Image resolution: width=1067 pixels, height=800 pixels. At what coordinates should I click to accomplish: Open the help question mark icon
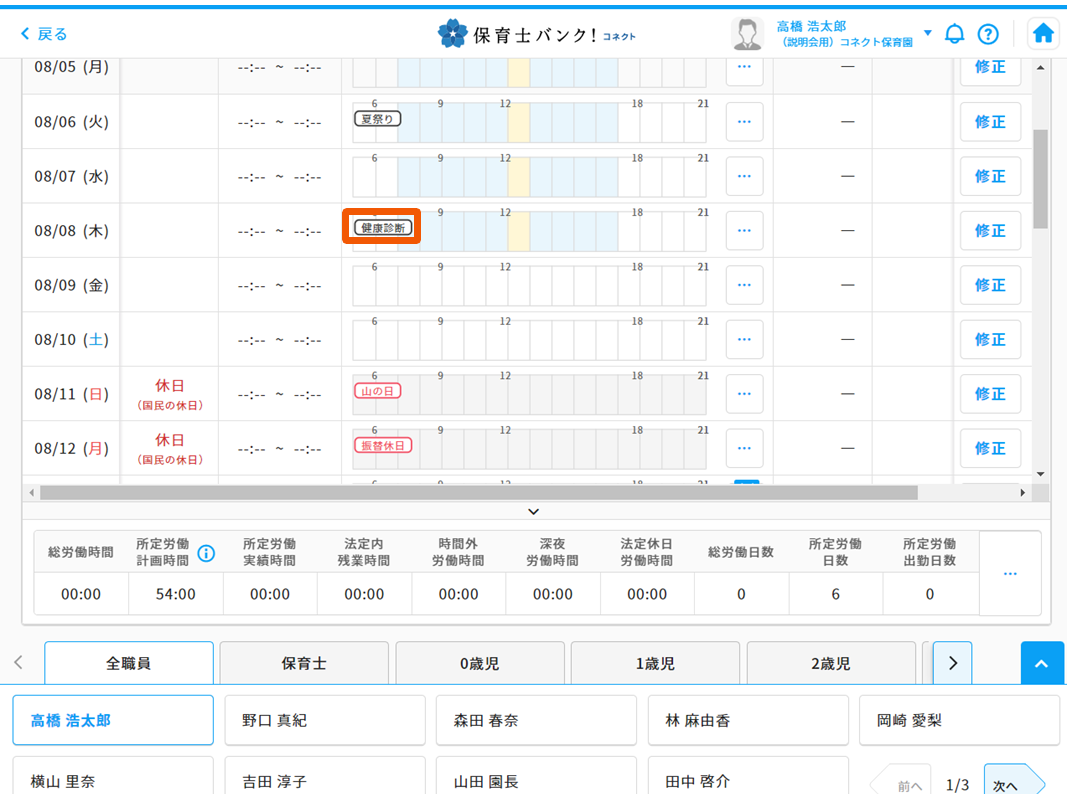tap(988, 34)
